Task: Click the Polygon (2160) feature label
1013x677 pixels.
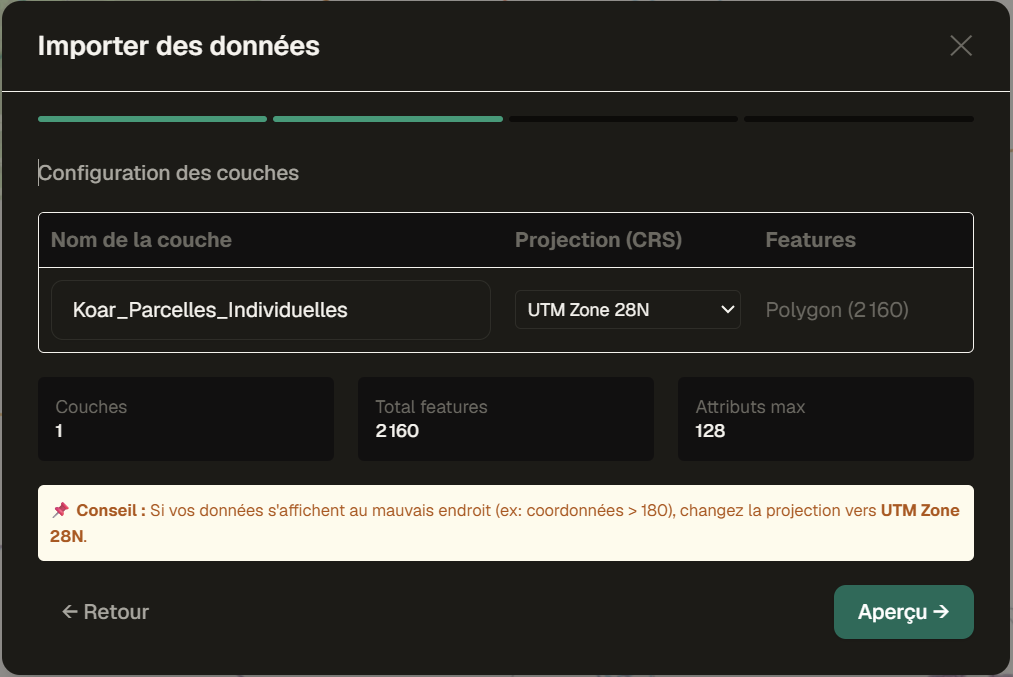Action: [836, 310]
